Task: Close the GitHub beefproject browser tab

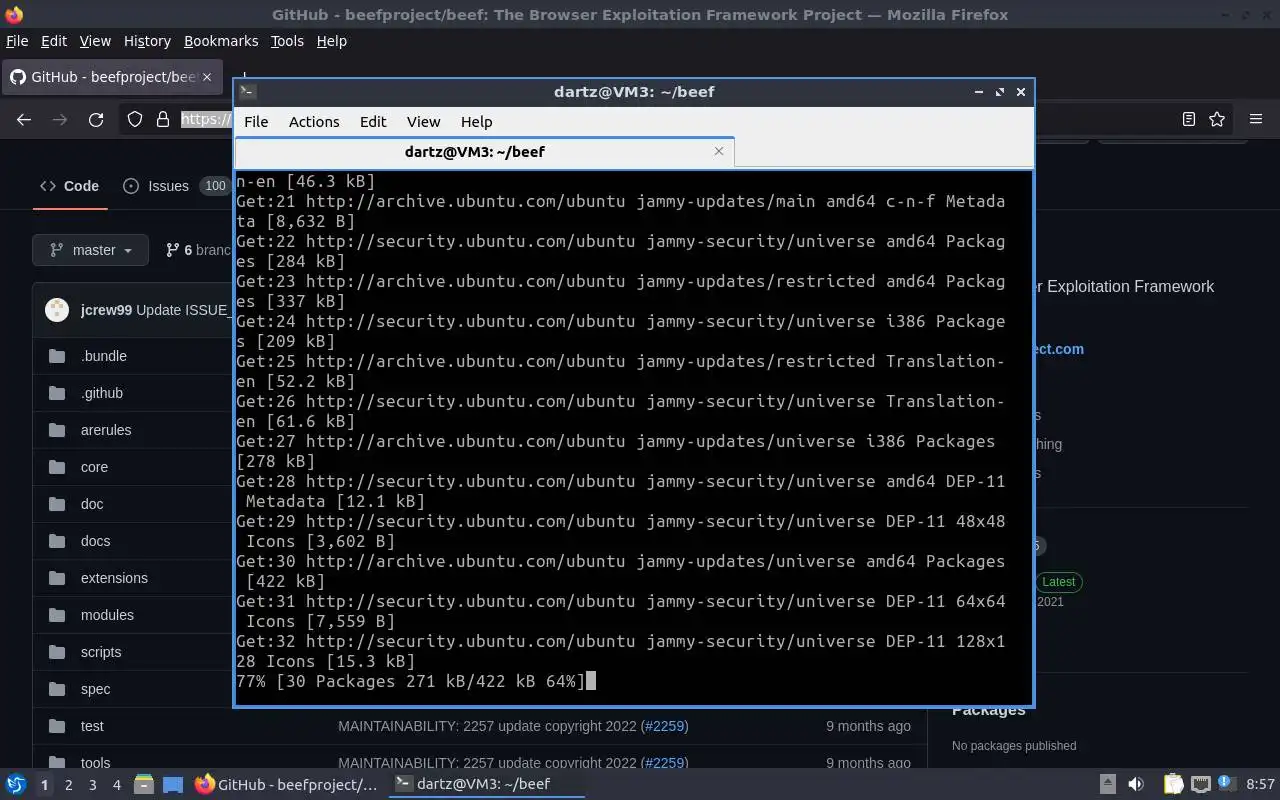Action: tap(207, 77)
